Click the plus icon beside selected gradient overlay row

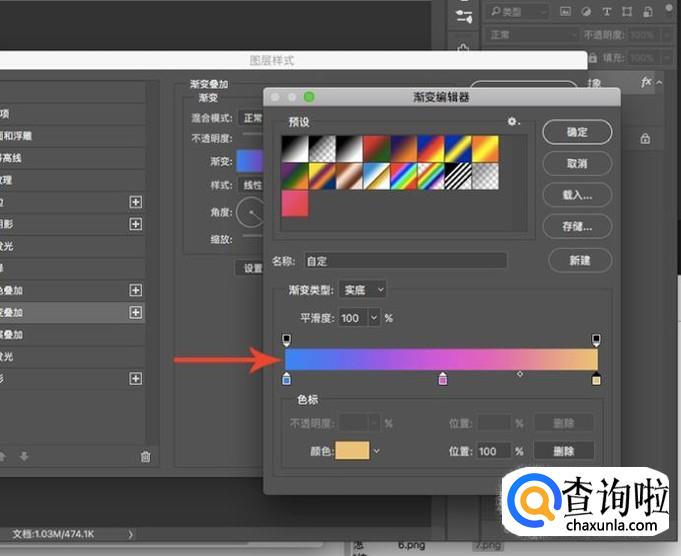coord(136,313)
